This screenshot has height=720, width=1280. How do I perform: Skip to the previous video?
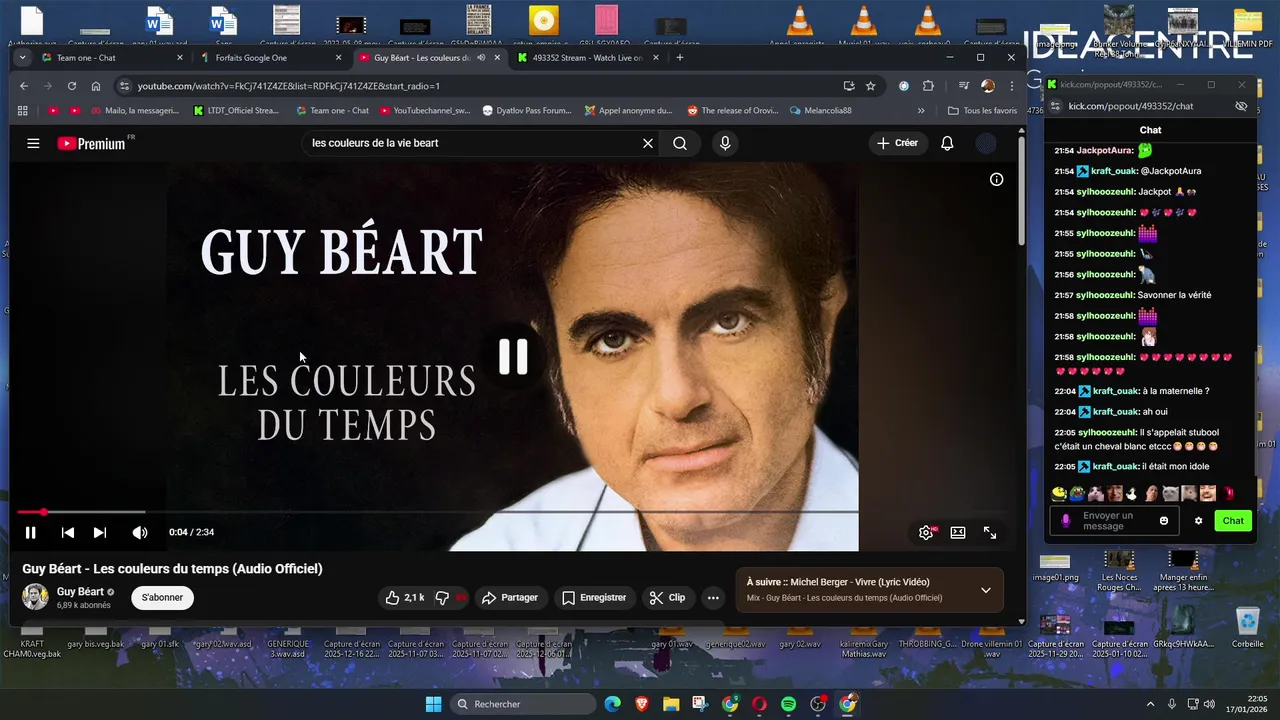click(68, 533)
